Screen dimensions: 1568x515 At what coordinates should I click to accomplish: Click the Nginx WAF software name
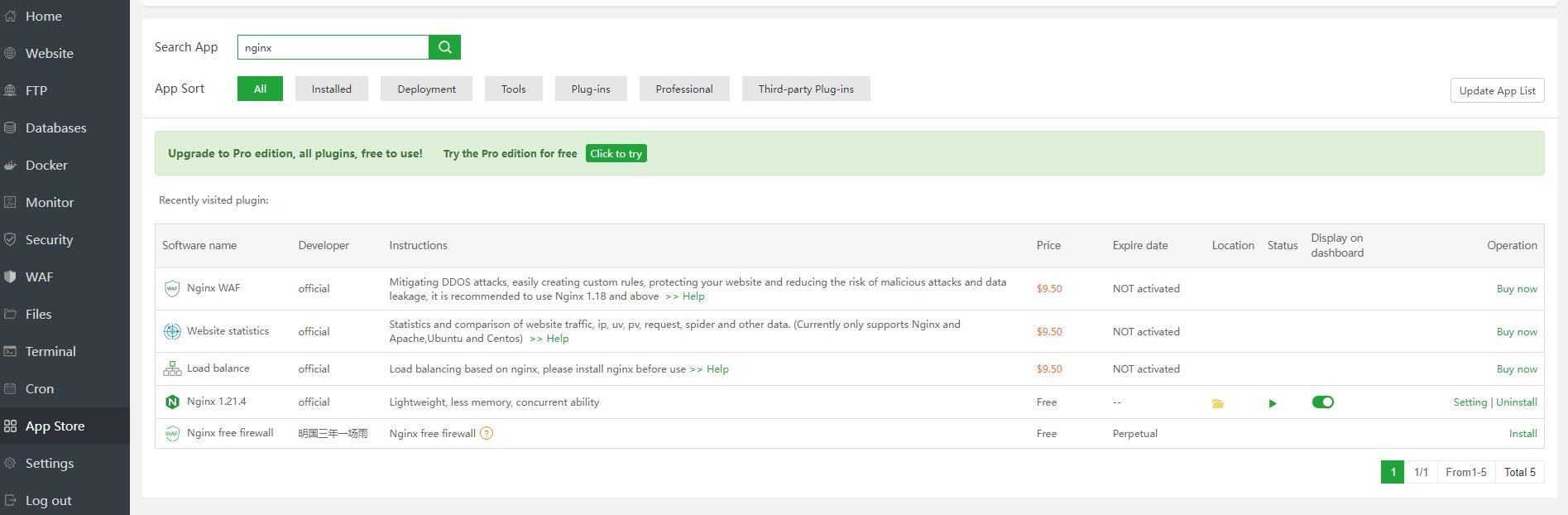(x=213, y=288)
